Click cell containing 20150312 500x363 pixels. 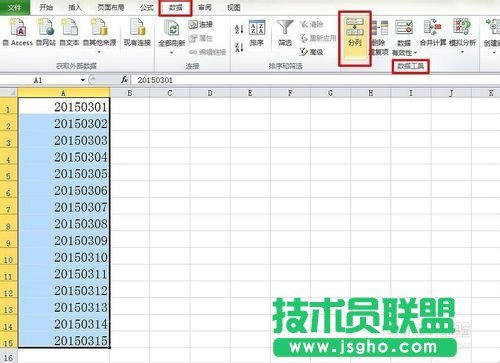click(x=64, y=289)
